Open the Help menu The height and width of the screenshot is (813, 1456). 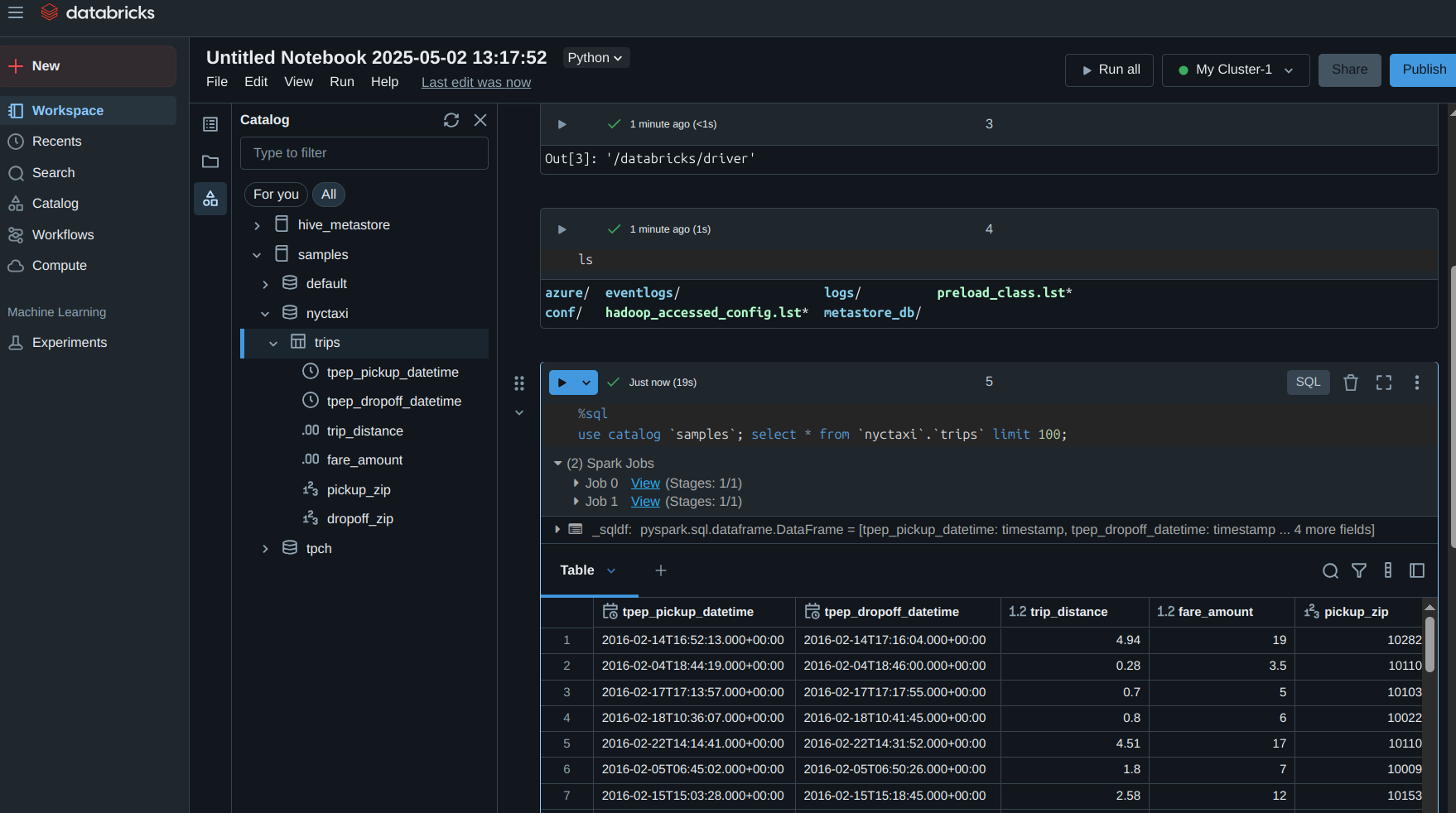(385, 82)
